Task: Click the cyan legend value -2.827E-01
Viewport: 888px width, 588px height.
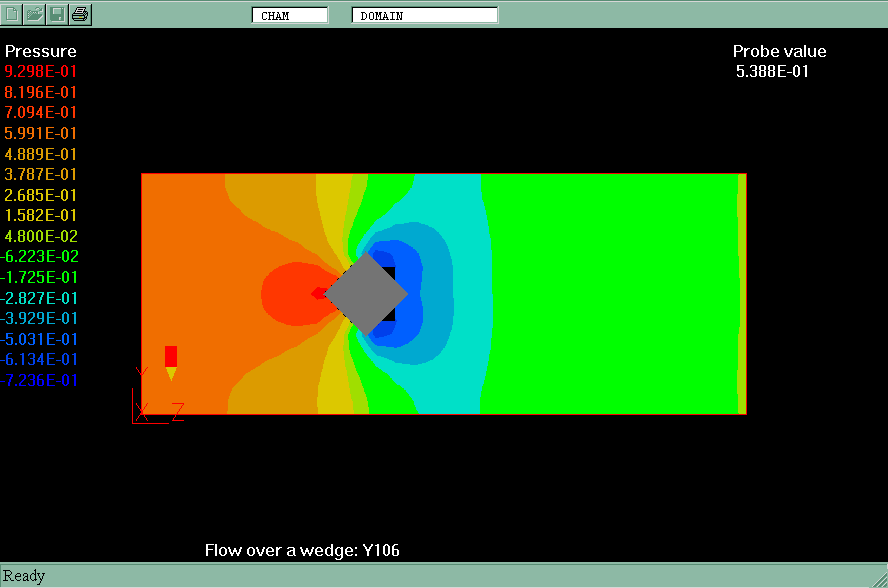Action: (41, 298)
